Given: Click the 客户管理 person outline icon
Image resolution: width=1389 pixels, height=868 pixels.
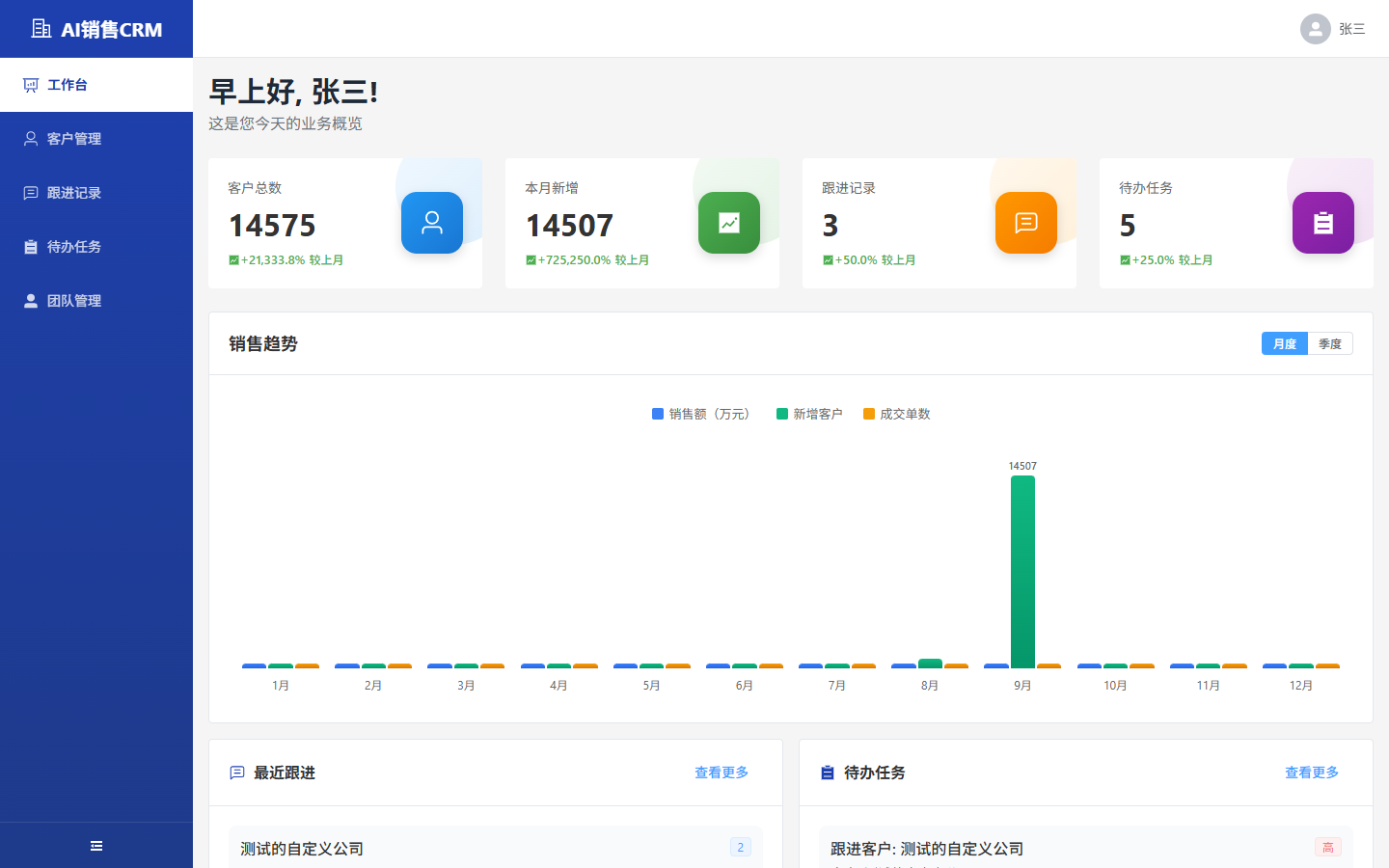Looking at the screenshot, I should 31,139.
